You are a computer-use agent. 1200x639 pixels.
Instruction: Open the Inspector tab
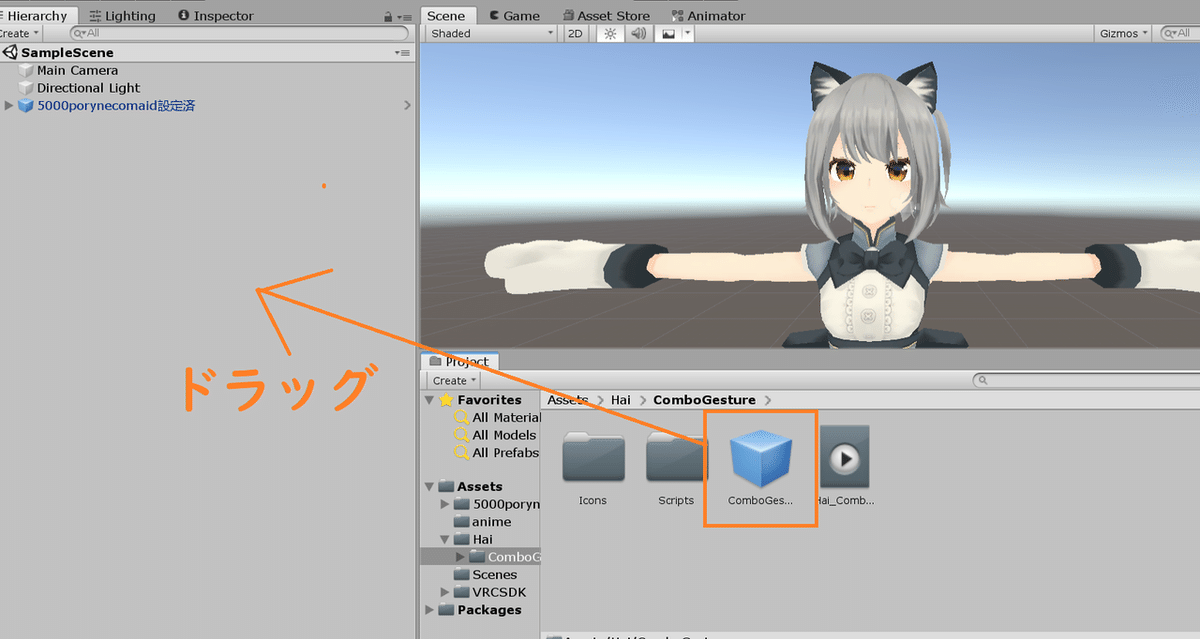click(215, 16)
